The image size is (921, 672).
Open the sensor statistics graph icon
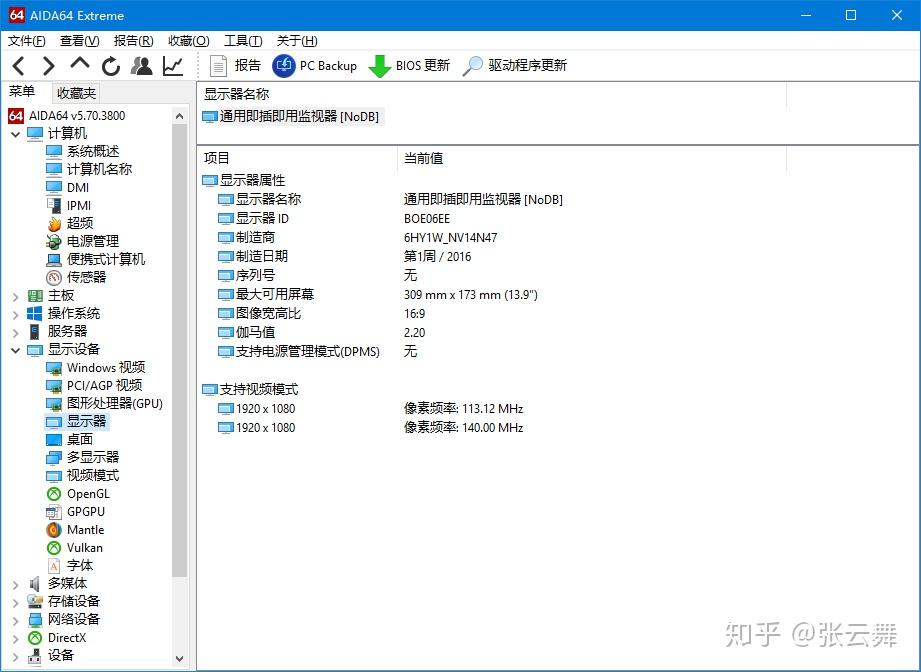(x=171, y=65)
